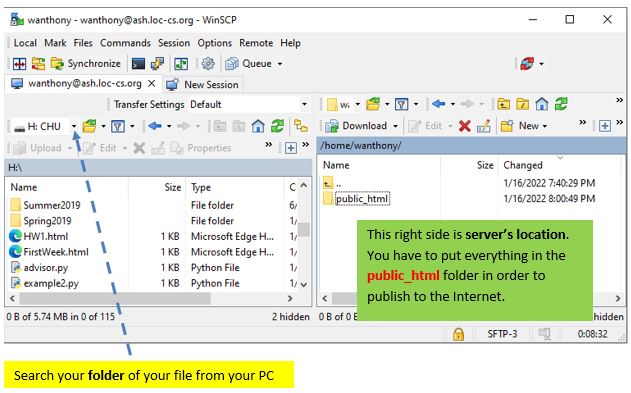Toggle the Synchronize Browsing icon
Screen dimensions: 631x393
pyautogui.click(x=181, y=64)
